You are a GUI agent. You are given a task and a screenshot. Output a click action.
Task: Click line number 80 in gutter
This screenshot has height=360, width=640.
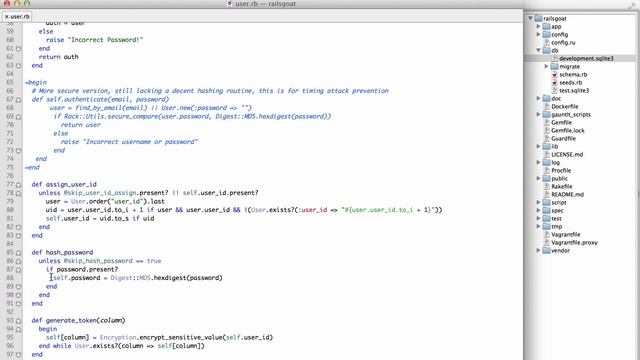click(x=10, y=210)
